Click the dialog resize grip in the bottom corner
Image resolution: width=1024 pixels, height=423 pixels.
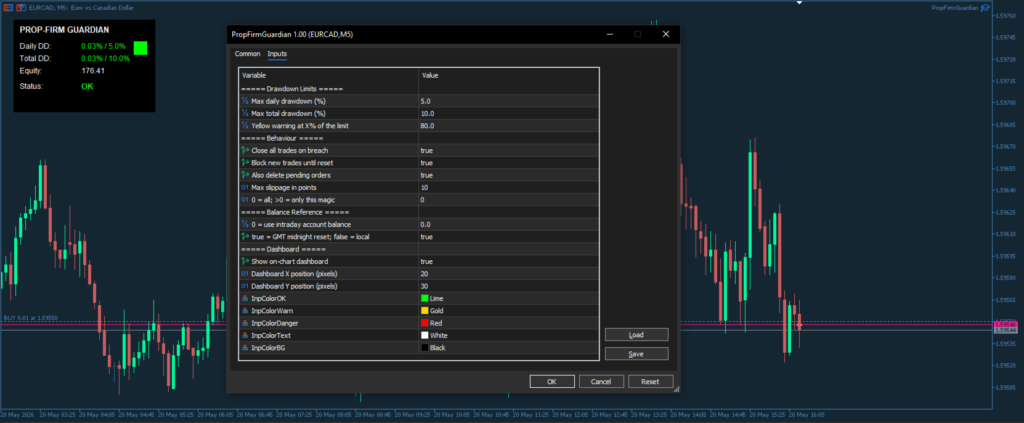click(676, 389)
